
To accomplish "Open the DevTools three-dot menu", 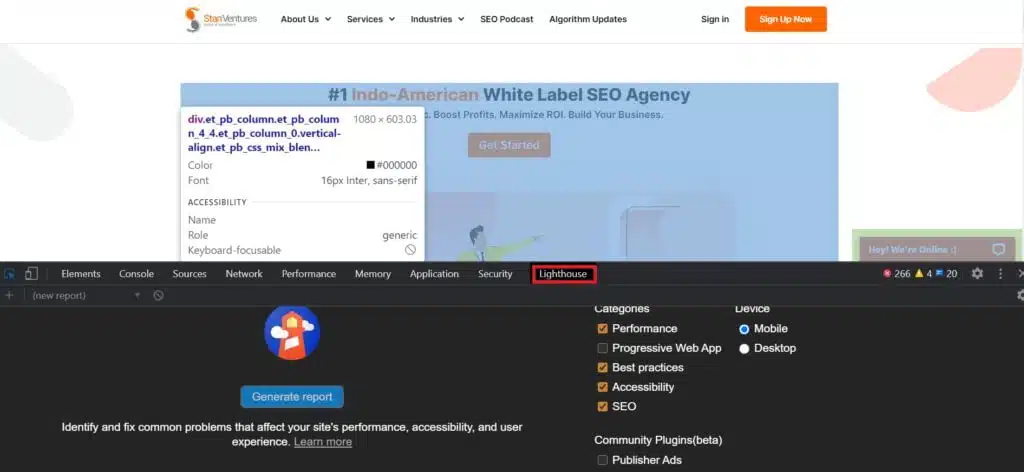I will pyautogui.click(x=1000, y=274).
